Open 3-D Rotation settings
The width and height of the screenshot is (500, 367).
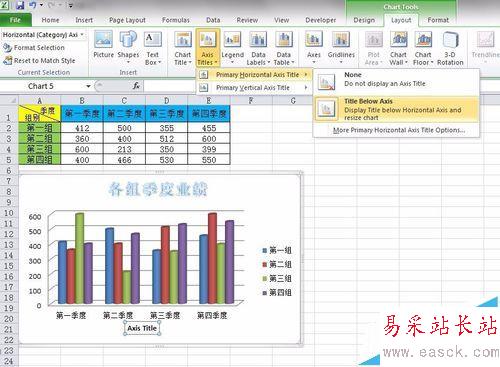click(450, 48)
